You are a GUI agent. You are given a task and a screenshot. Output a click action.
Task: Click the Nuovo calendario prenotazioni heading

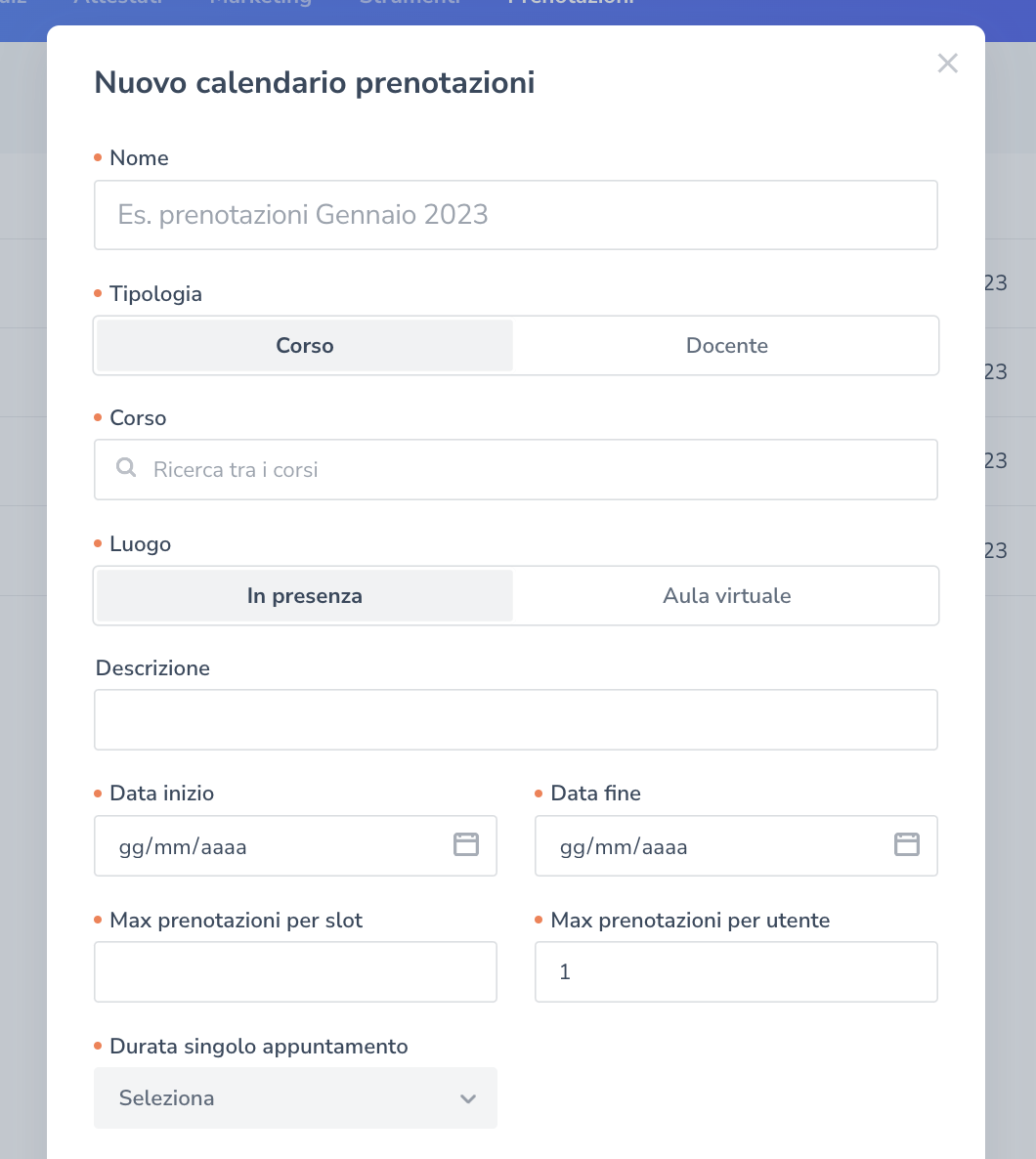314,83
